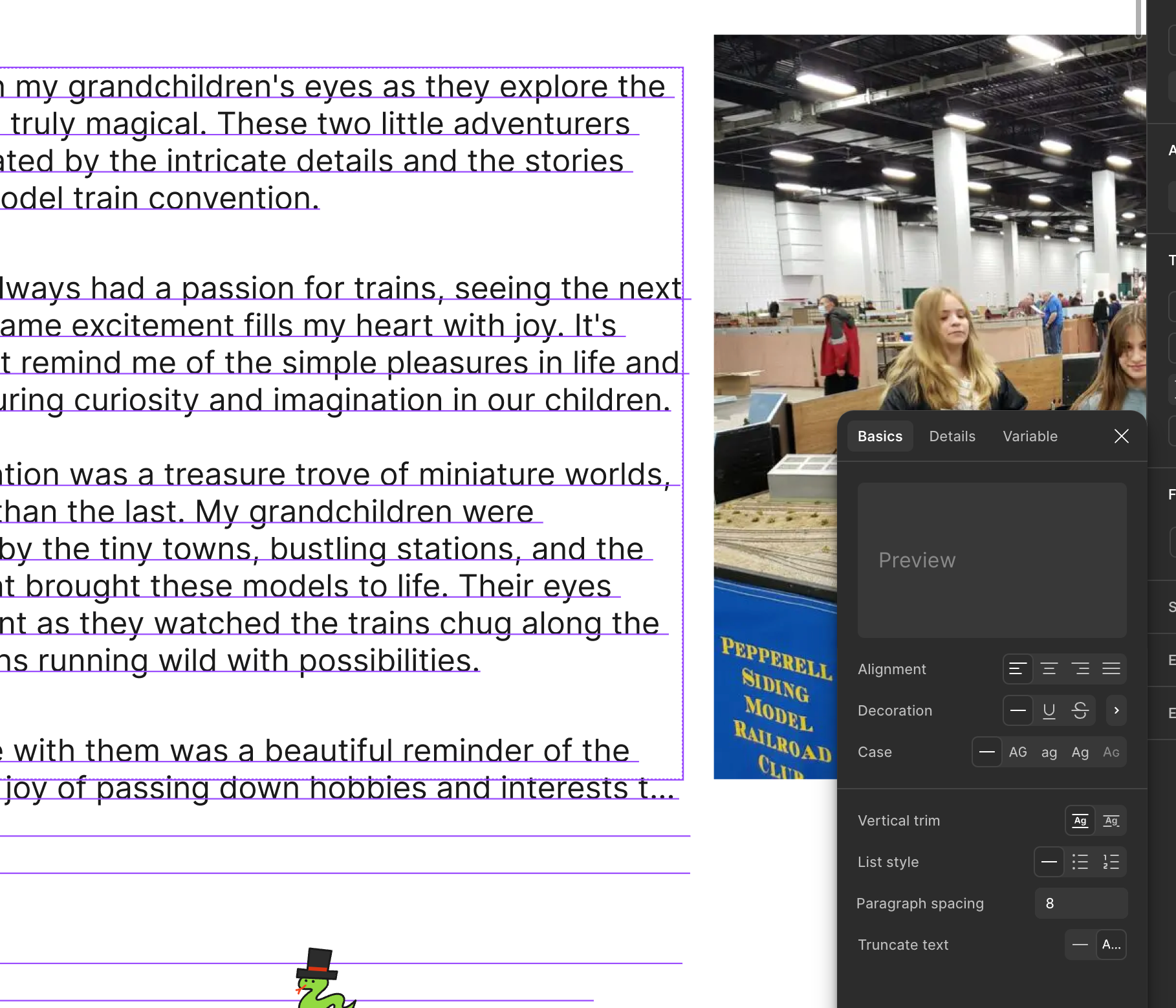Image resolution: width=1176 pixels, height=1008 pixels.
Task: Set decoration to none
Action: pyautogui.click(x=1018, y=710)
